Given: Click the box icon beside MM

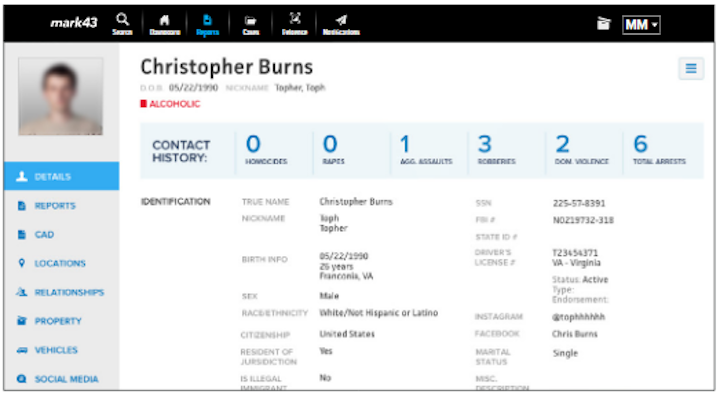Looking at the screenshot, I should pyautogui.click(x=603, y=24).
